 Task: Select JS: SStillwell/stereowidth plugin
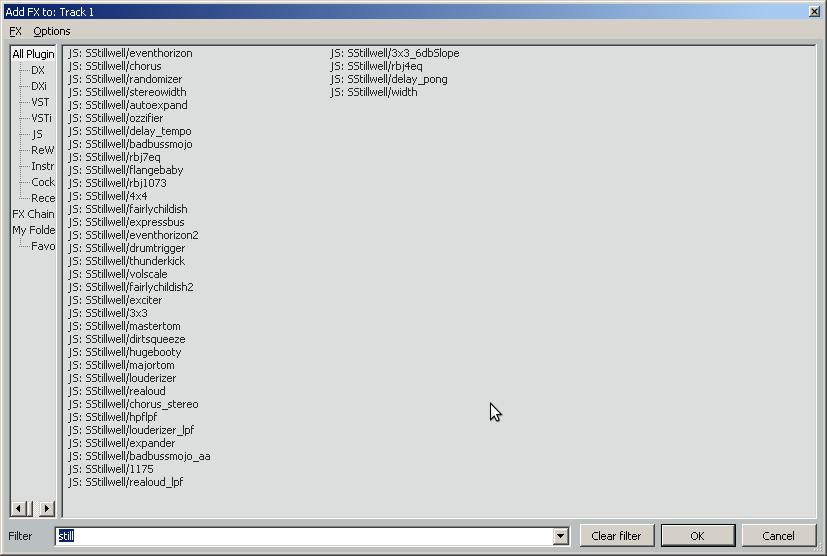point(127,92)
